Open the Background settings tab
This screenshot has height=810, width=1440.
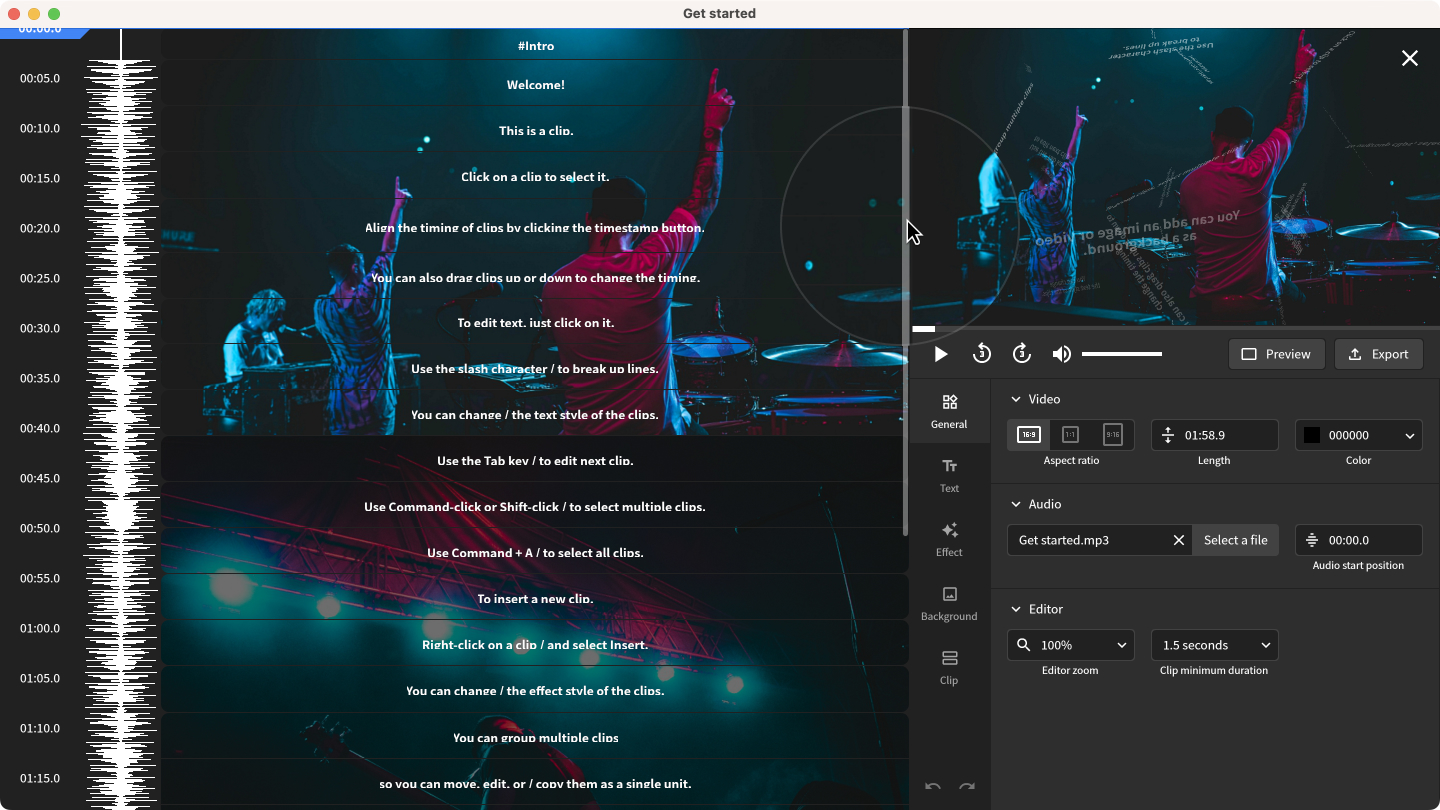coord(949,602)
